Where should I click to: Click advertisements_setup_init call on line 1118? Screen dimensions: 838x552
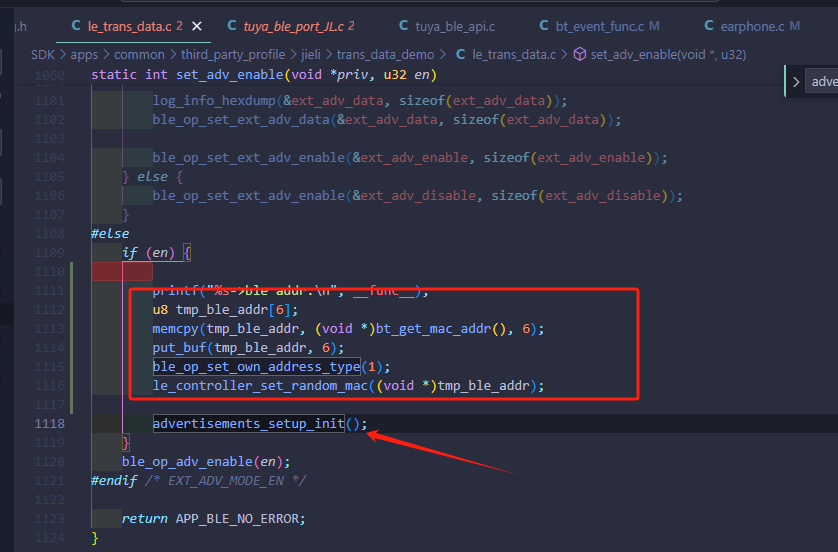[249, 424]
